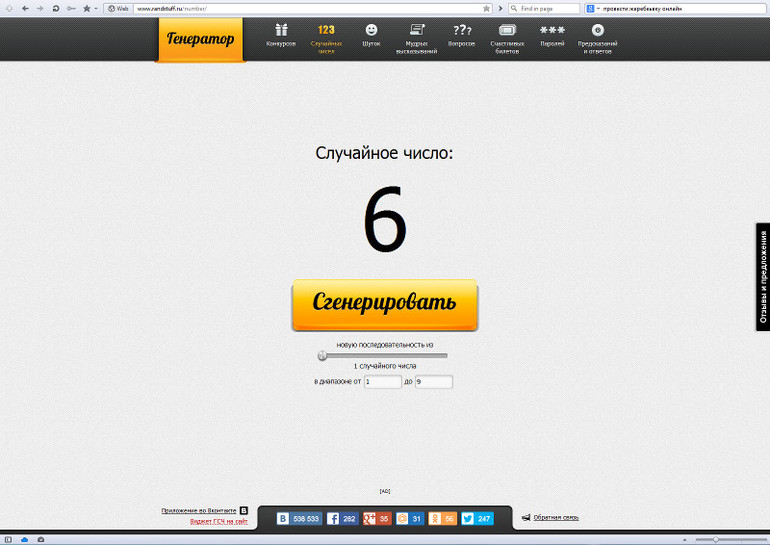Open the Отзывы и предложения side tab
Screen dimensions: 770x545
(x=763, y=276)
